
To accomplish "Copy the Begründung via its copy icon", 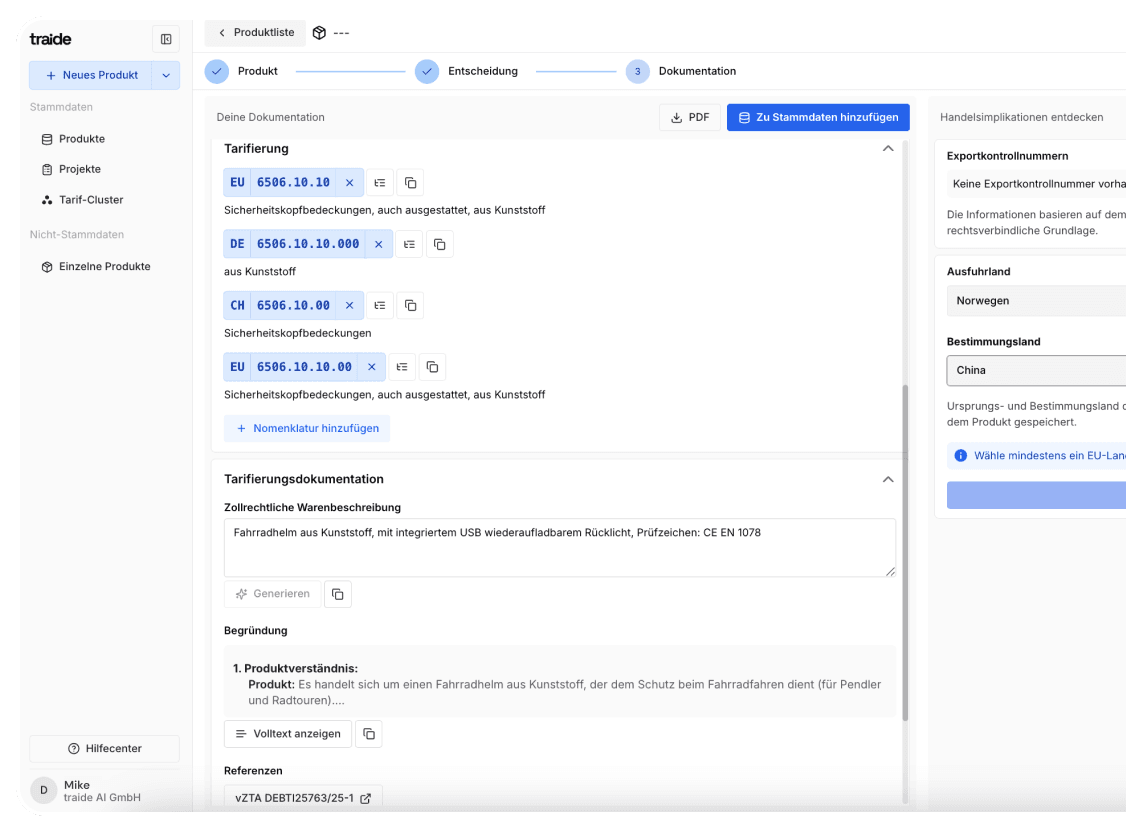I will coord(368,733).
